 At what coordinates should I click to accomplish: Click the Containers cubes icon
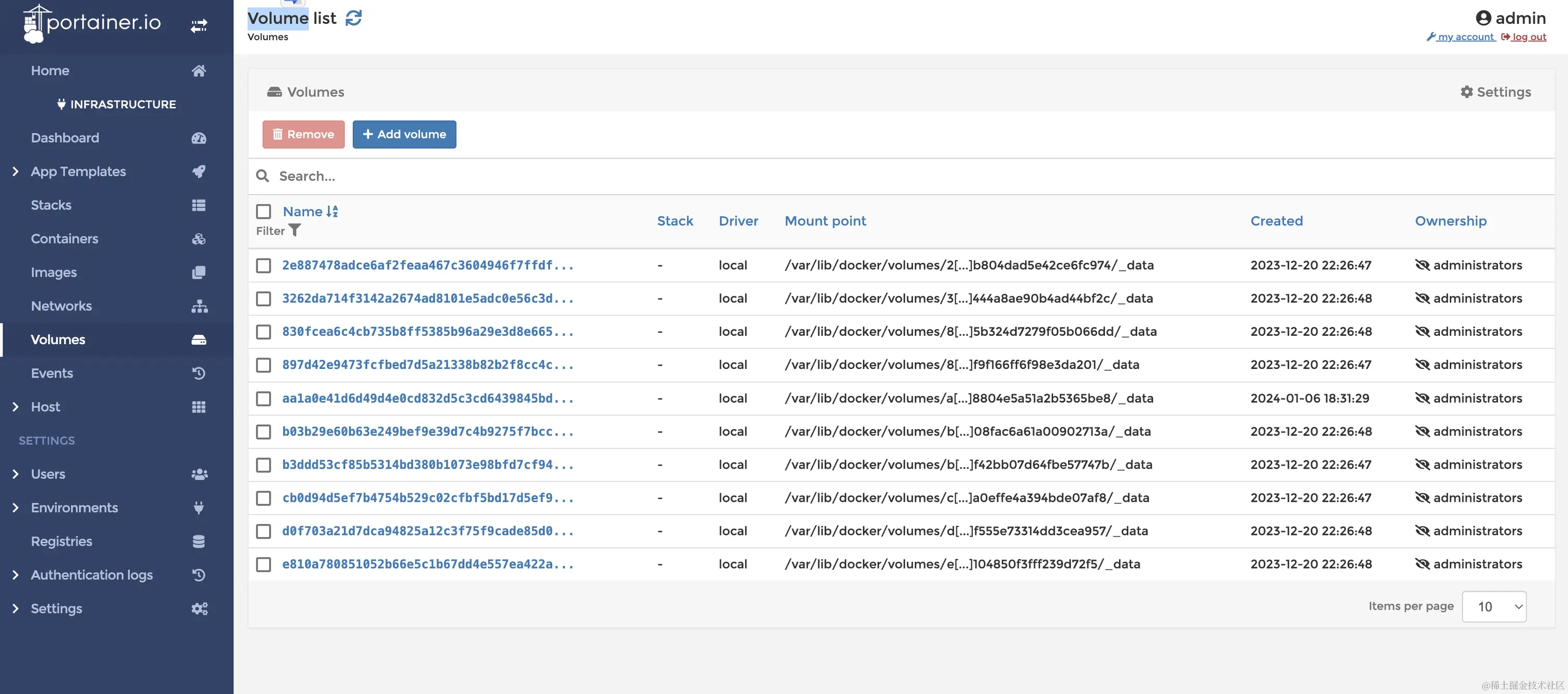tap(199, 239)
